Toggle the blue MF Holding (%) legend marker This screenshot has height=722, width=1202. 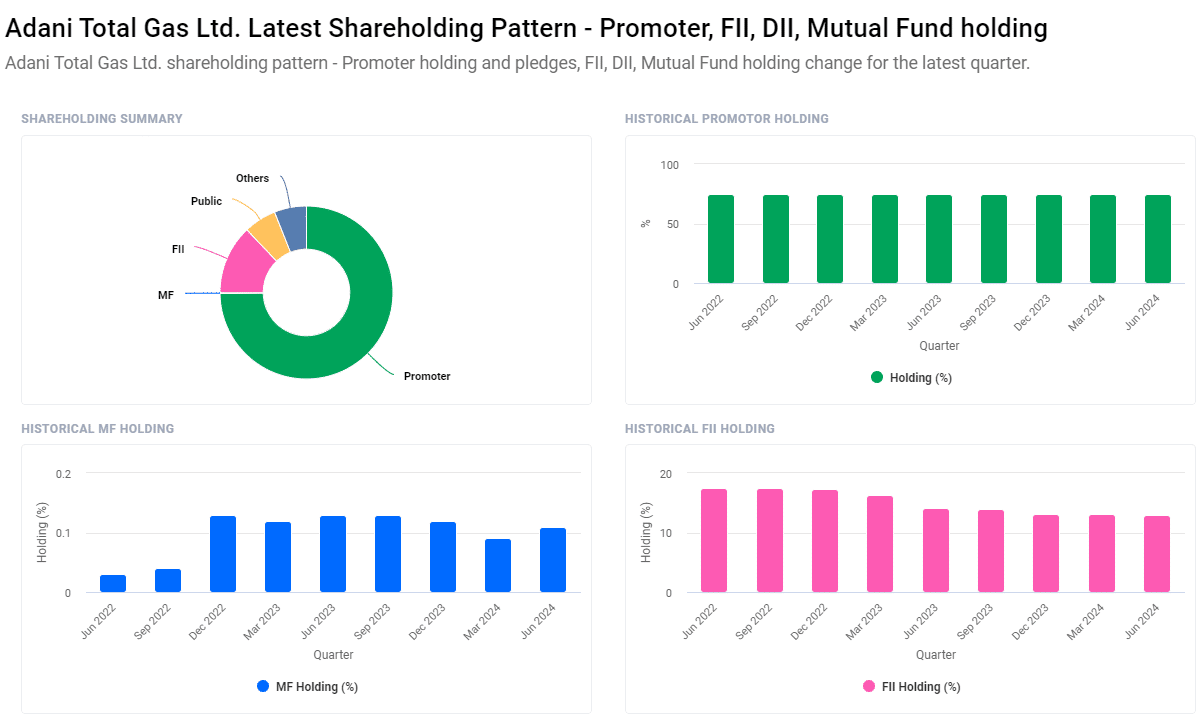point(263,686)
